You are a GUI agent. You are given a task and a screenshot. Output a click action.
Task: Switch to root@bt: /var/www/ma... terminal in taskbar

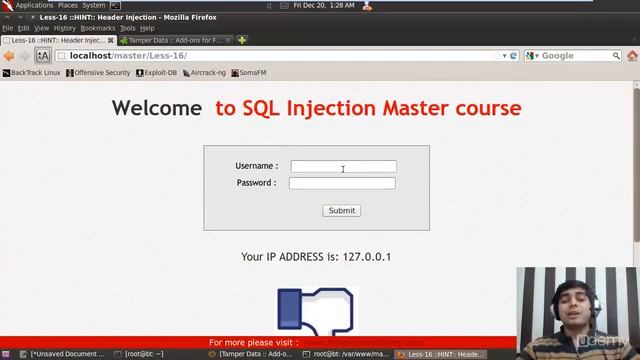point(346,354)
